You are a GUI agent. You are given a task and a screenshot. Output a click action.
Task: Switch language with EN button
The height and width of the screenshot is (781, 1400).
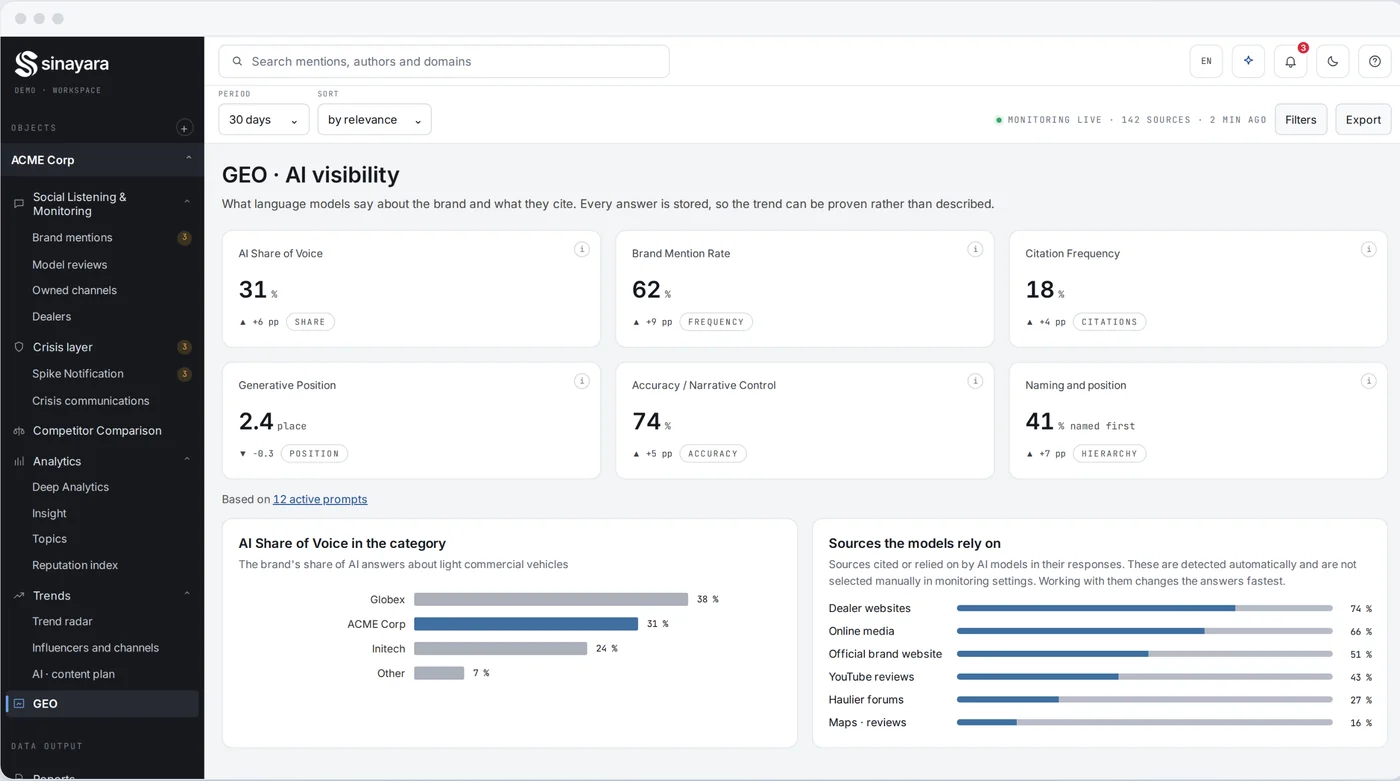pos(1206,61)
